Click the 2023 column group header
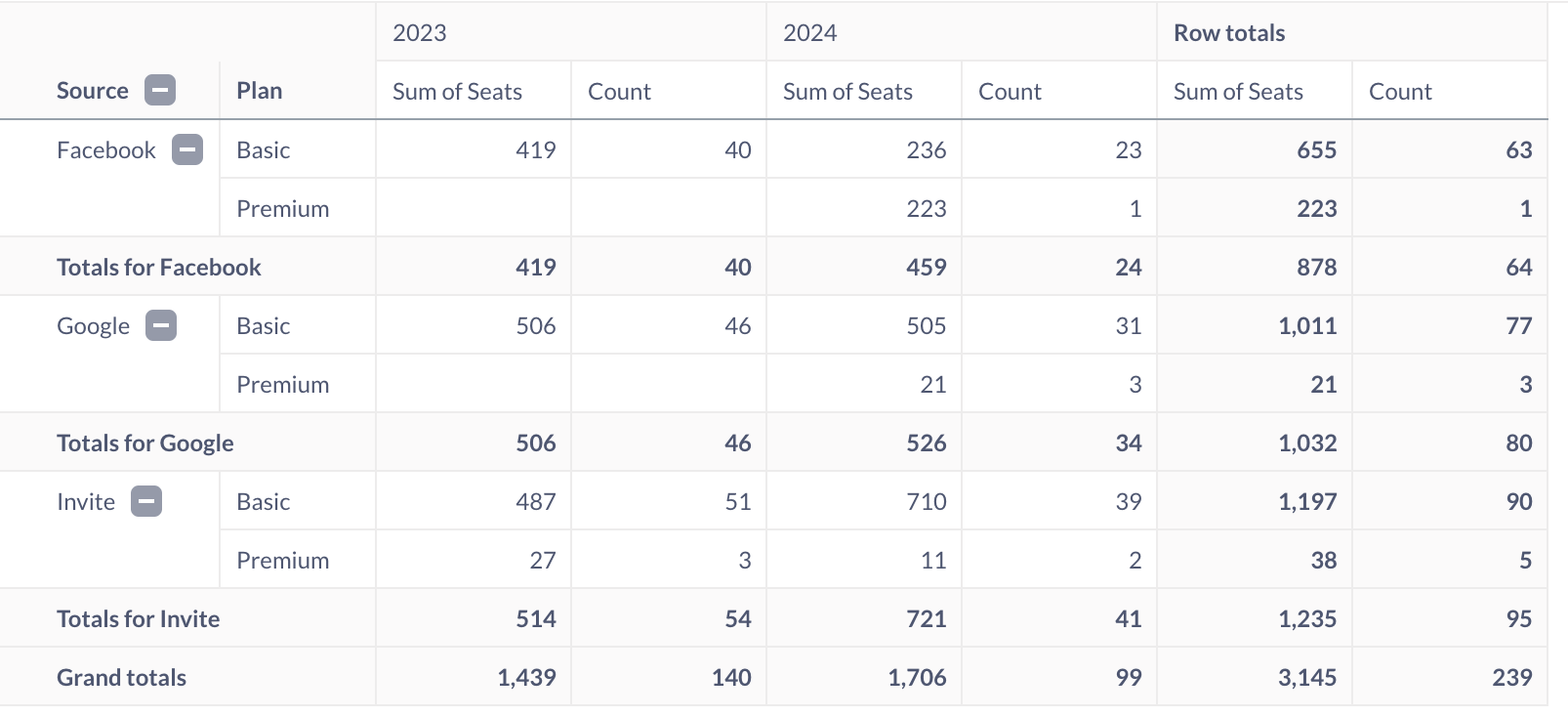This screenshot has height=717, width=1568. (x=420, y=33)
